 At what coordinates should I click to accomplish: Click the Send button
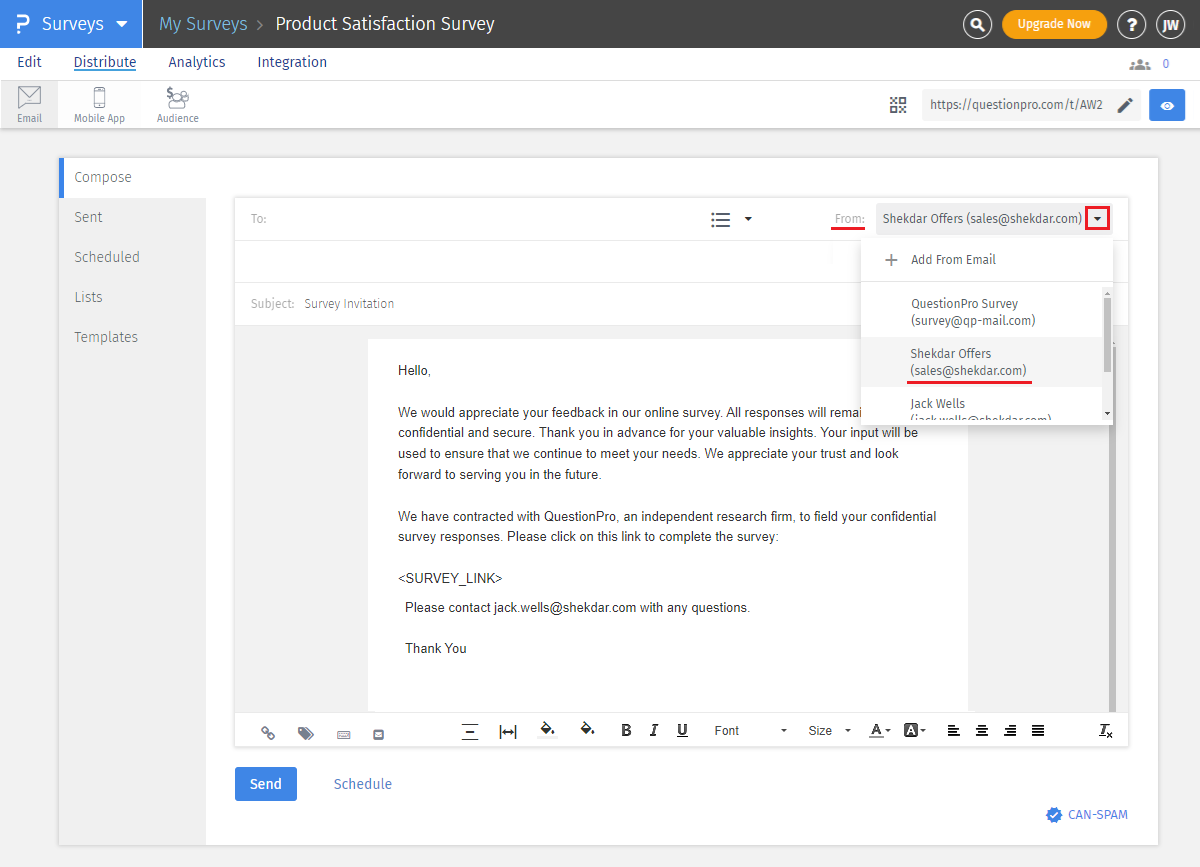tap(265, 784)
